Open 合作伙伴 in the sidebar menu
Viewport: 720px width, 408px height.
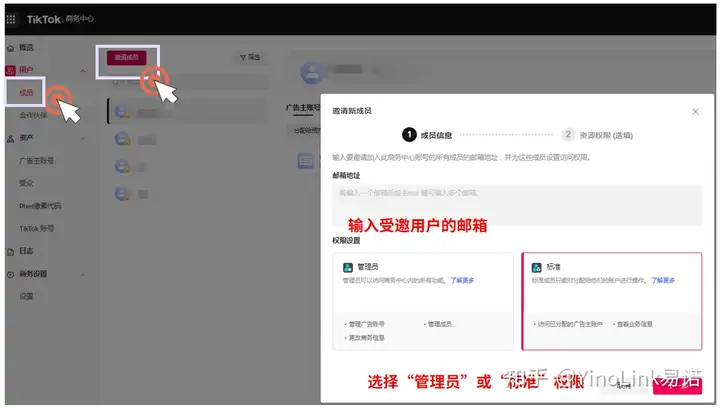(33, 115)
